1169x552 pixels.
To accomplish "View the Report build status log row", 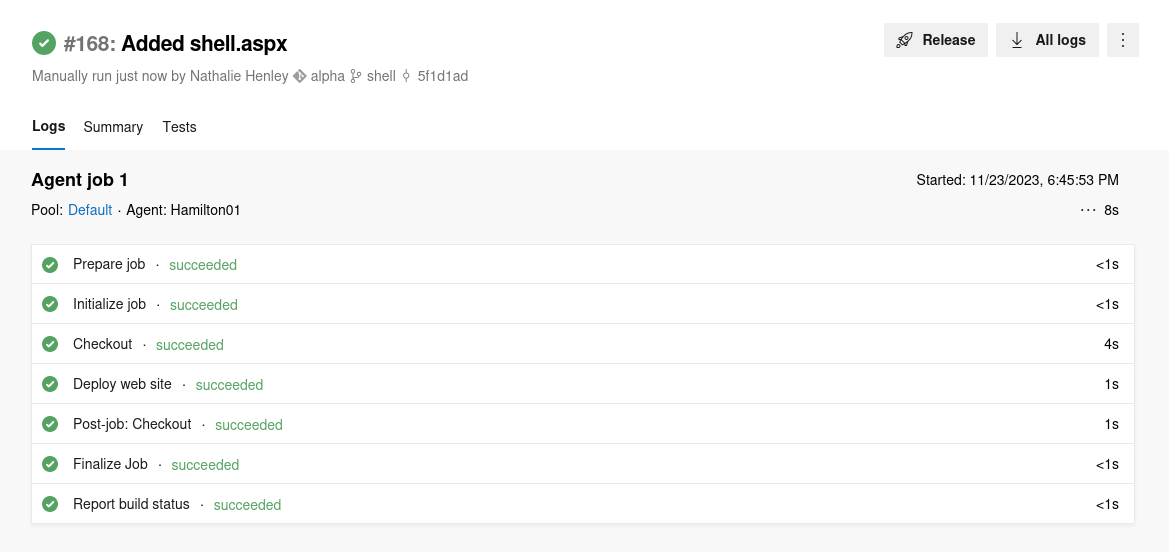I will coord(583,504).
